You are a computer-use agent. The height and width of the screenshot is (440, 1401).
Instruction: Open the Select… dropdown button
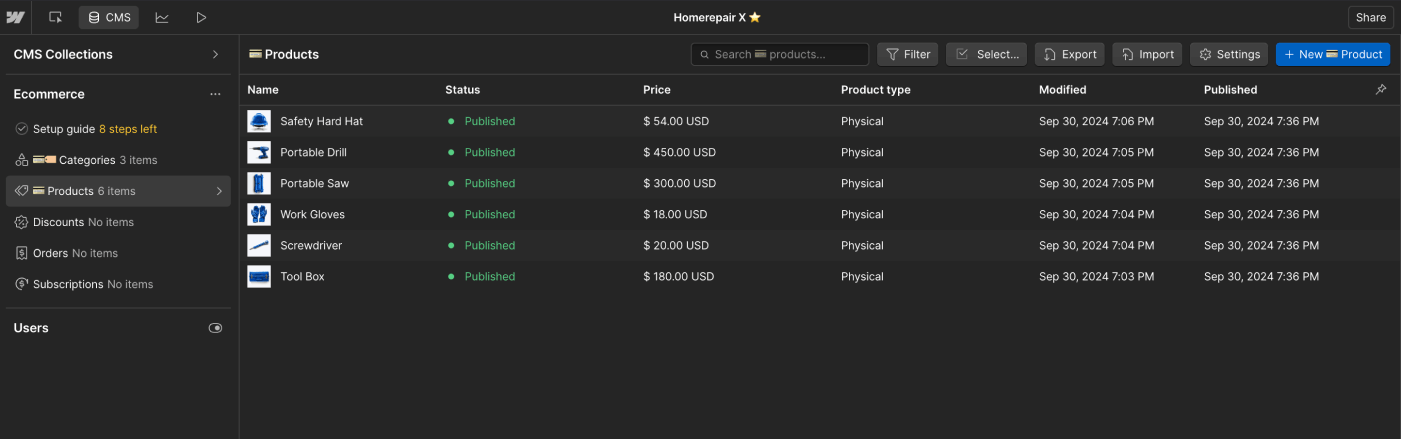[x=986, y=54]
